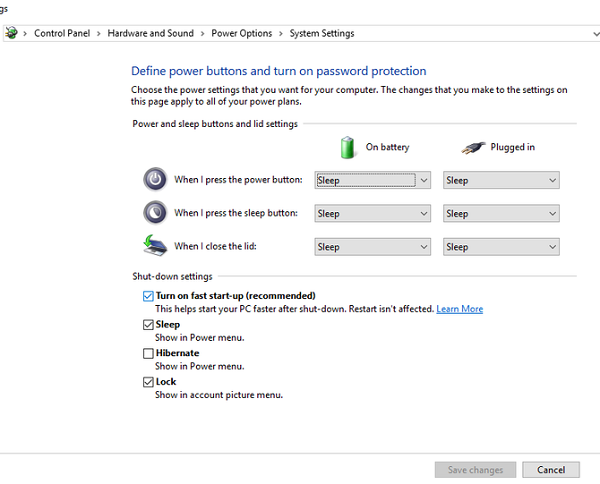Select Control Panel in the breadcrumb path

(x=62, y=33)
